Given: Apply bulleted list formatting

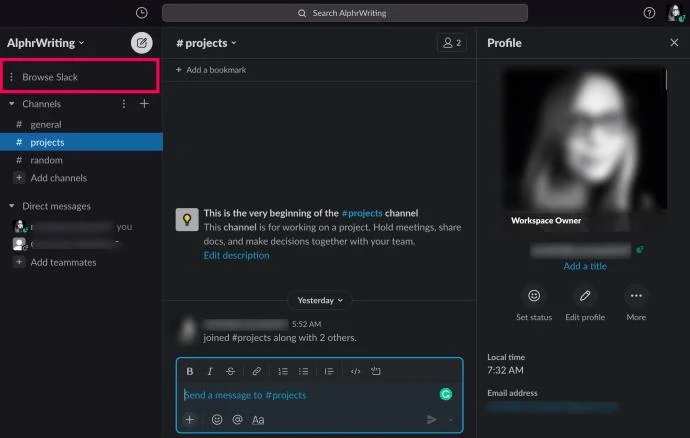Looking at the screenshot, I should [304, 371].
